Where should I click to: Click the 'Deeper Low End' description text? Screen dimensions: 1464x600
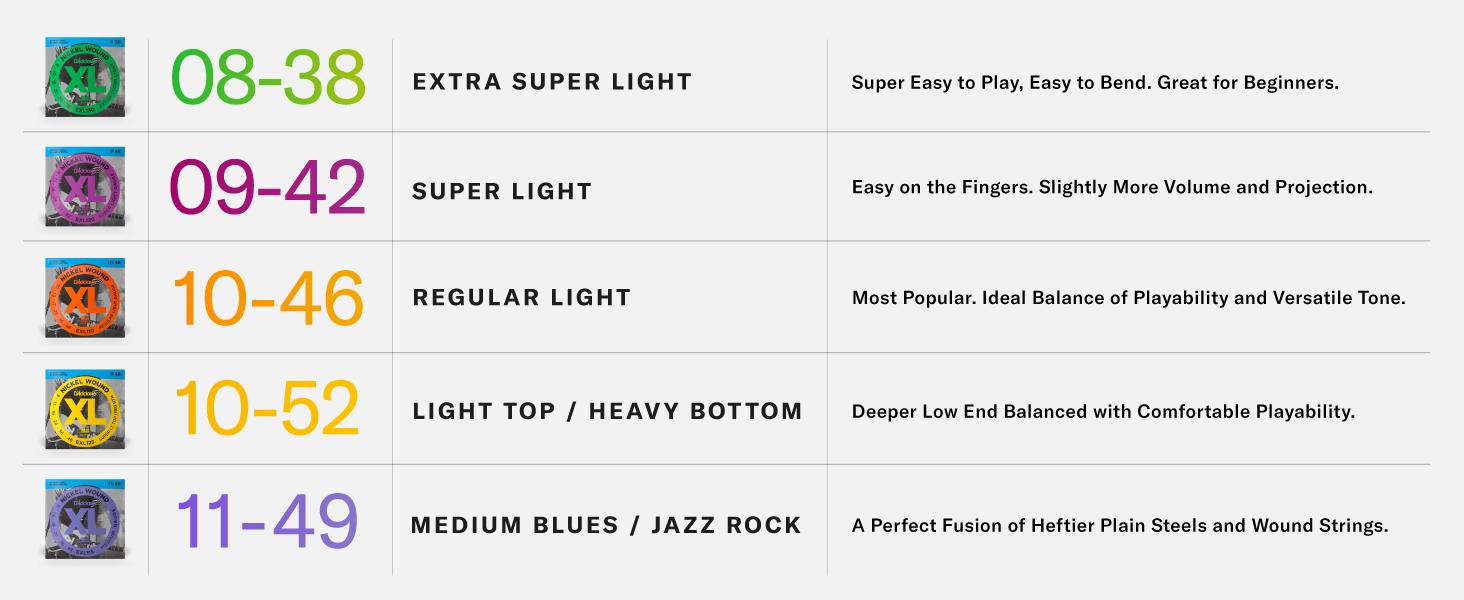[1103, 412]
